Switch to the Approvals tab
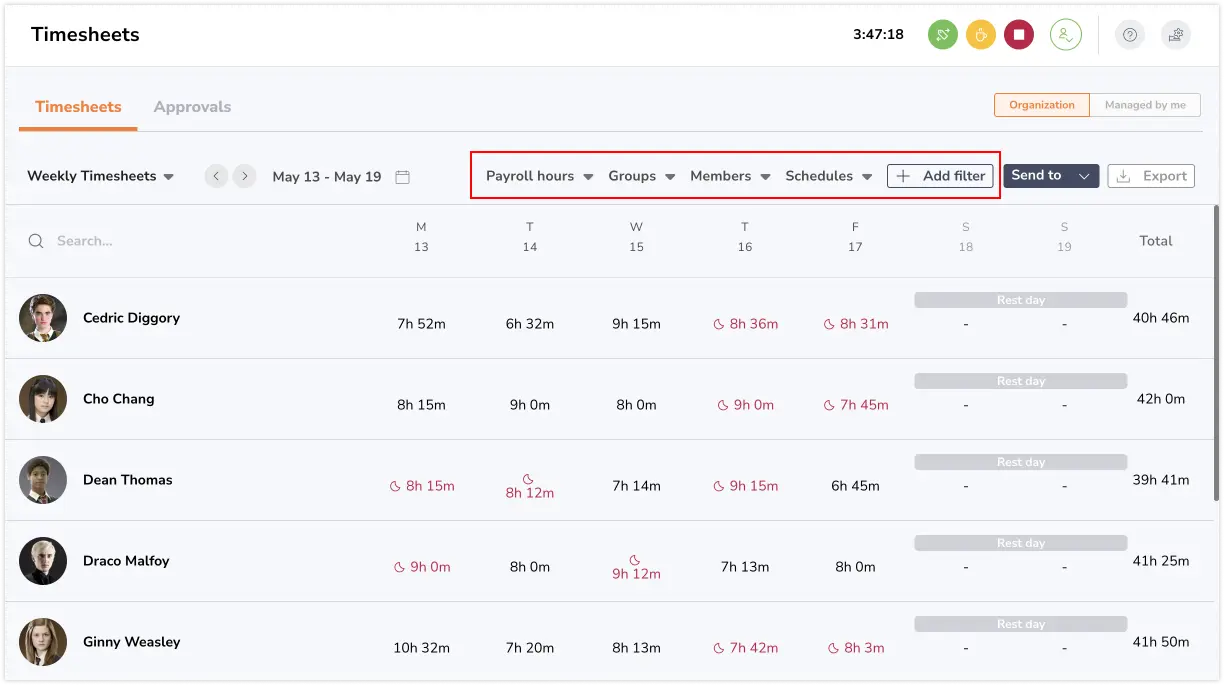Screen dimensions: 1224x685 point(192,106)
